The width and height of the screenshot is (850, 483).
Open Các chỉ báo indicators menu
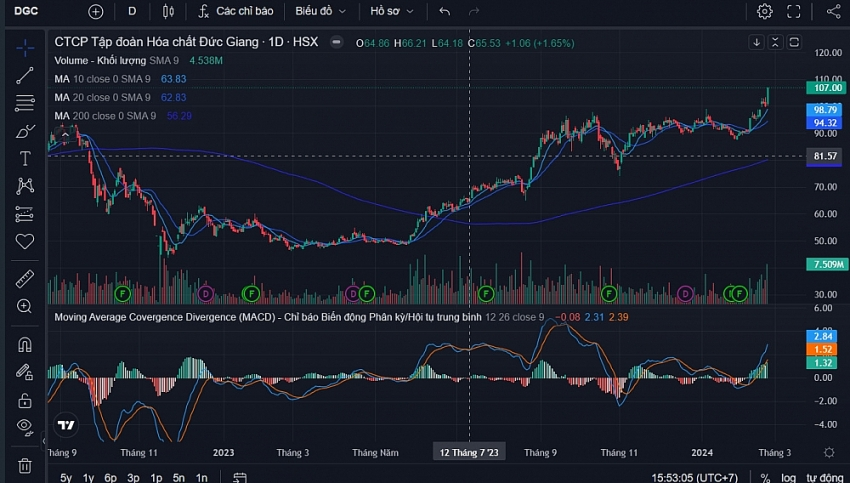(235, 12)
